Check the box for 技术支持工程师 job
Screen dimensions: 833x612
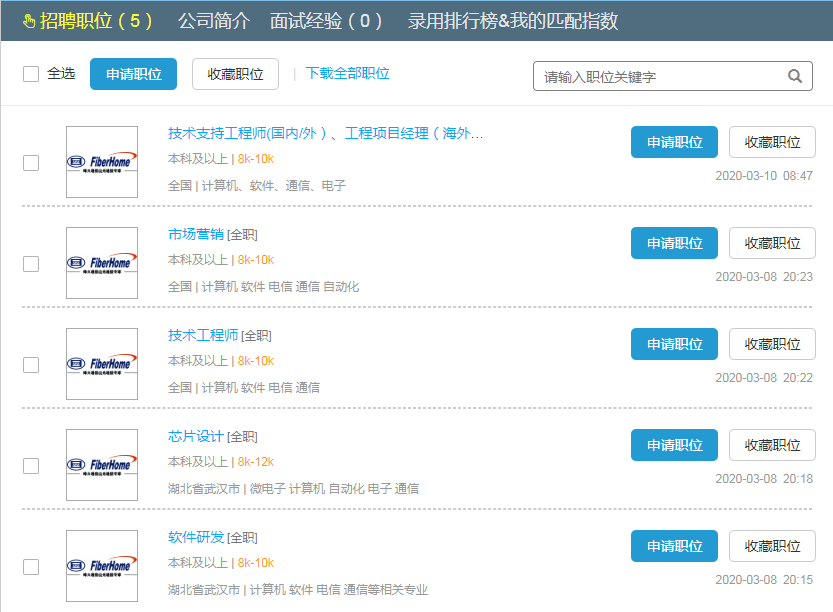click(x=31, y=163)
